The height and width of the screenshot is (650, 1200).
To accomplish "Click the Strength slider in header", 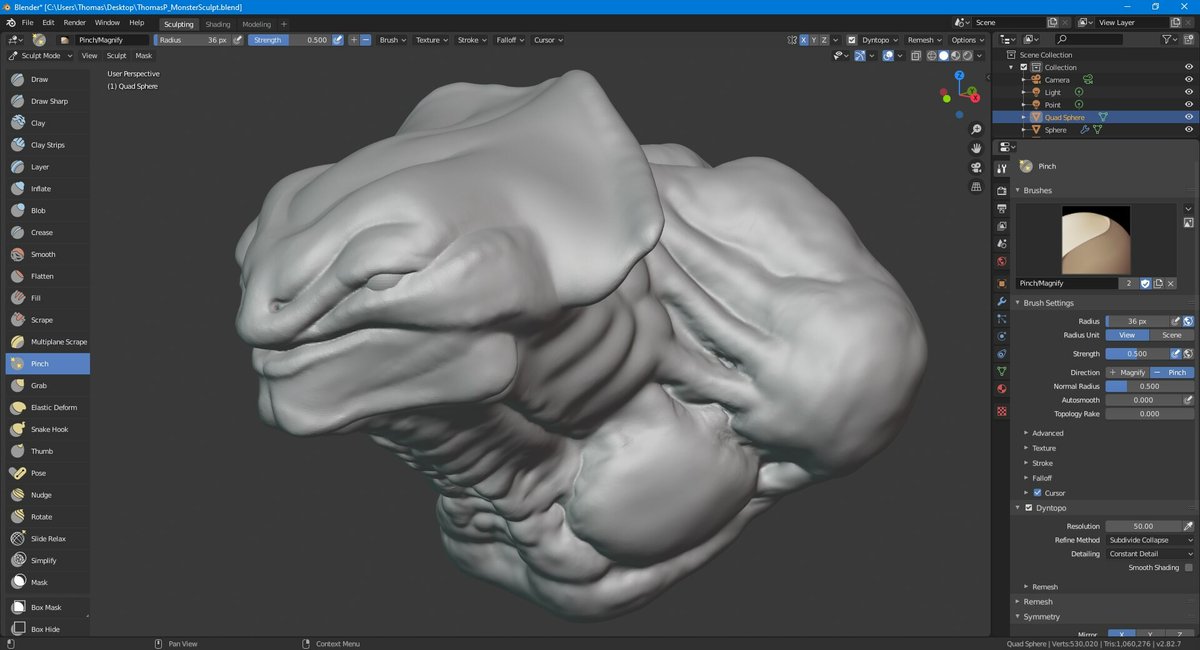I will click(289, 40).
